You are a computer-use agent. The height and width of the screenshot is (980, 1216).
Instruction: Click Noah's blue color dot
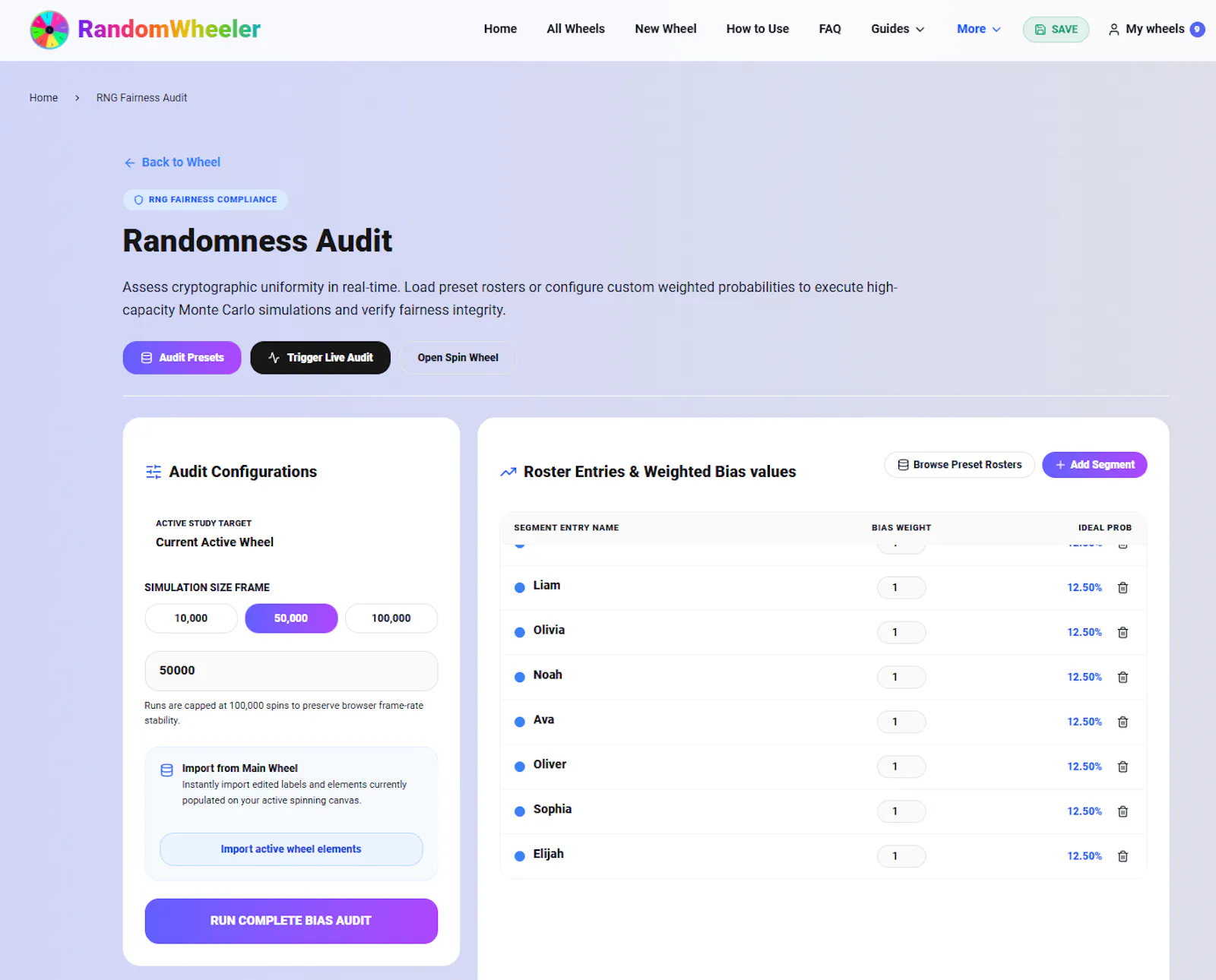coord(520,677)
